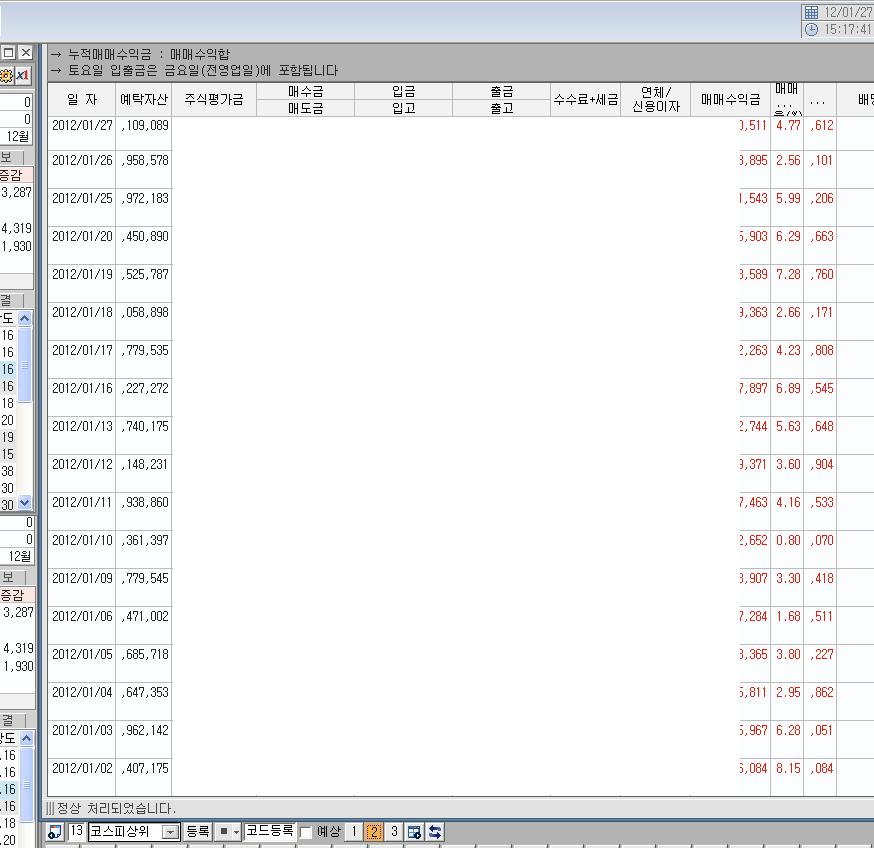
Task: Click the 예탁자산 column header
Action: (x=144, y=100)
